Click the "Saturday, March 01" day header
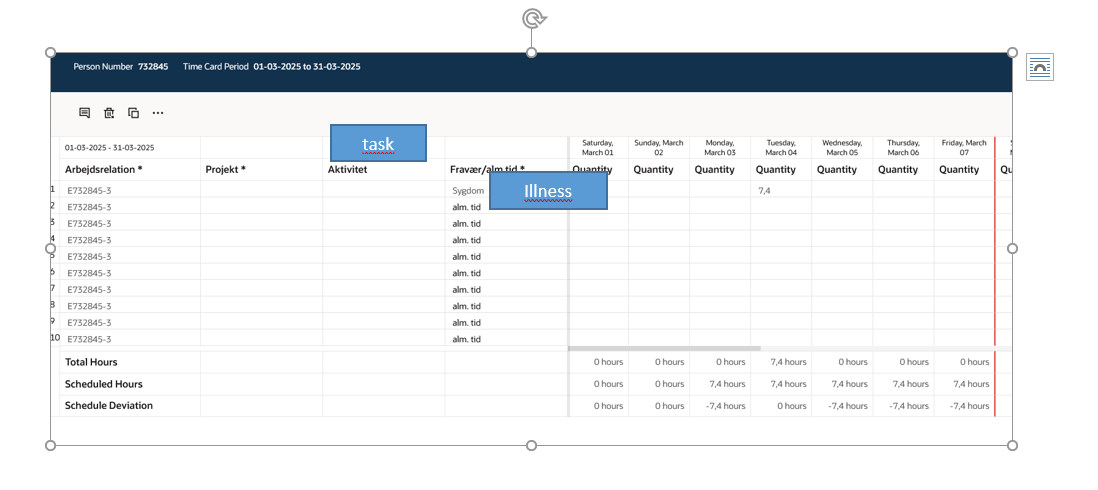Screen dimensions: 1098x490 597,148
